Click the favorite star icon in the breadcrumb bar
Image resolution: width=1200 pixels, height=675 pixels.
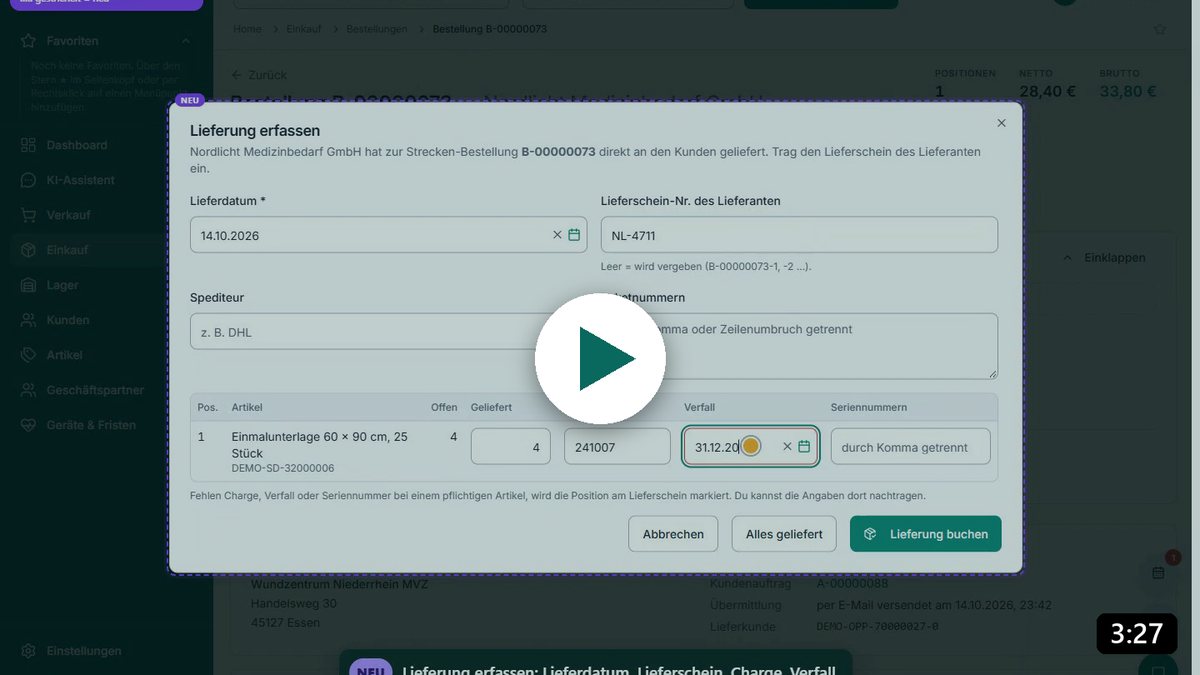pyautogui.click(x=1160, y=29)
